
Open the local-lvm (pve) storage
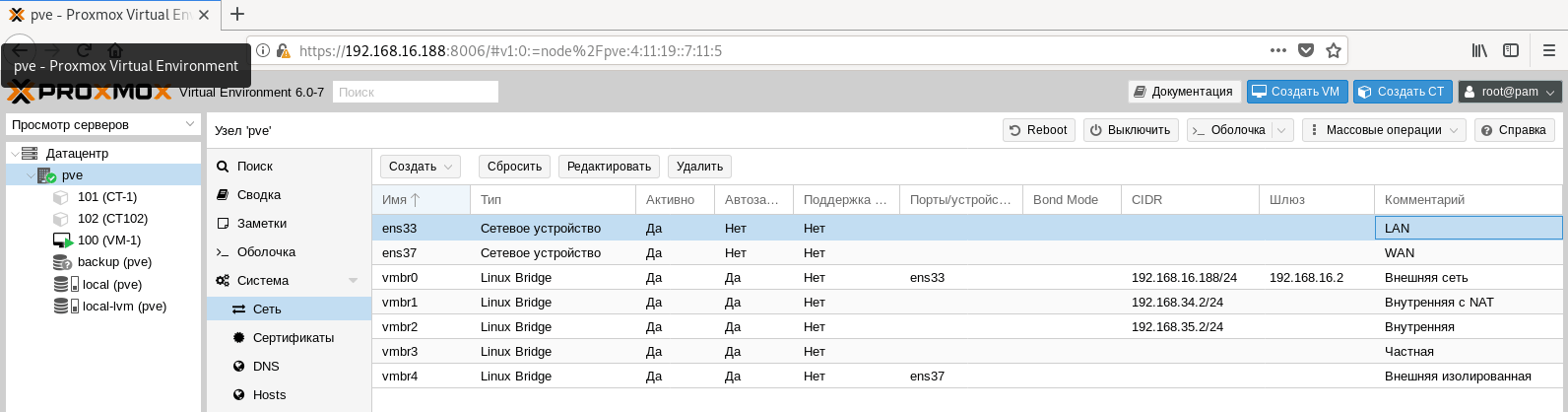pos(124,307)
